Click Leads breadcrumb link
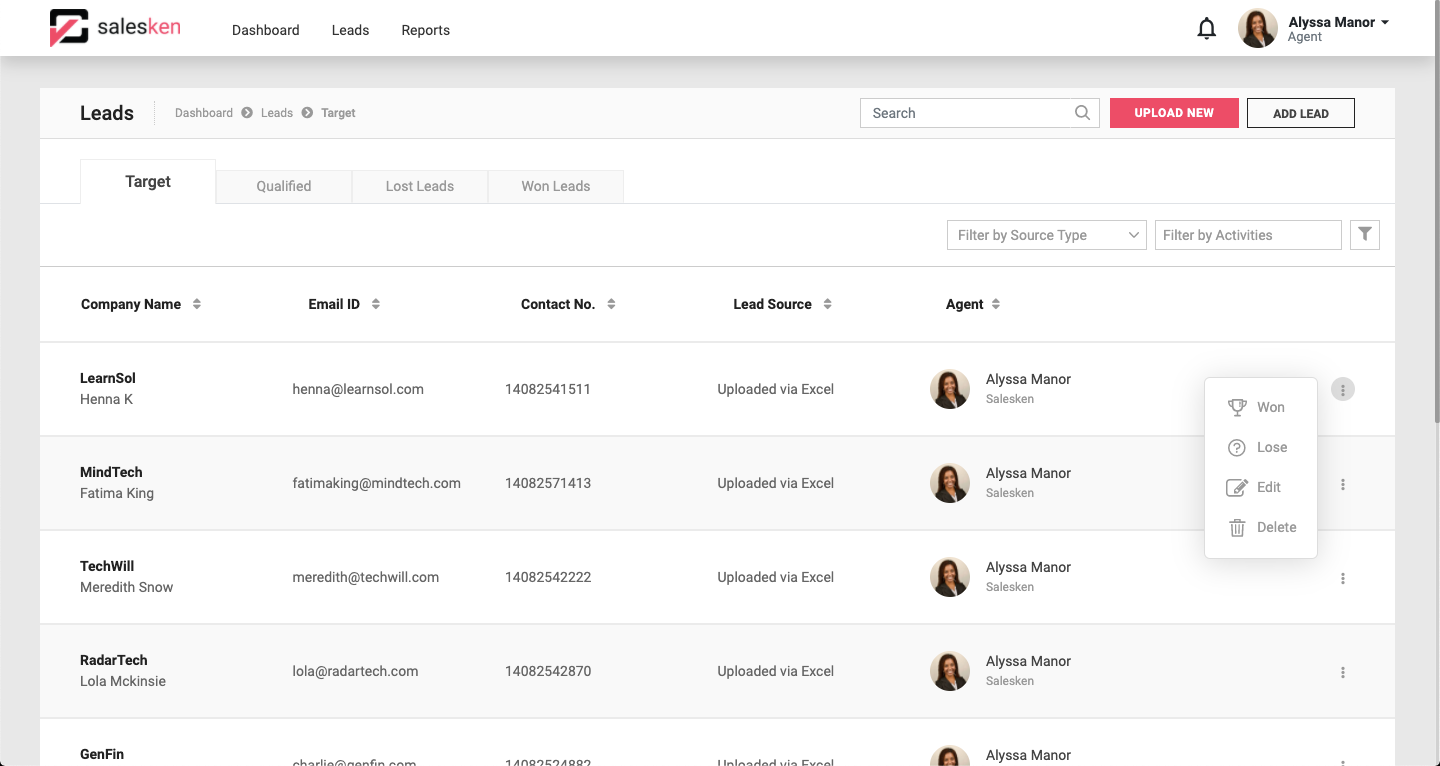Viewport: 1440px width, 766px height. pos(277,113)
